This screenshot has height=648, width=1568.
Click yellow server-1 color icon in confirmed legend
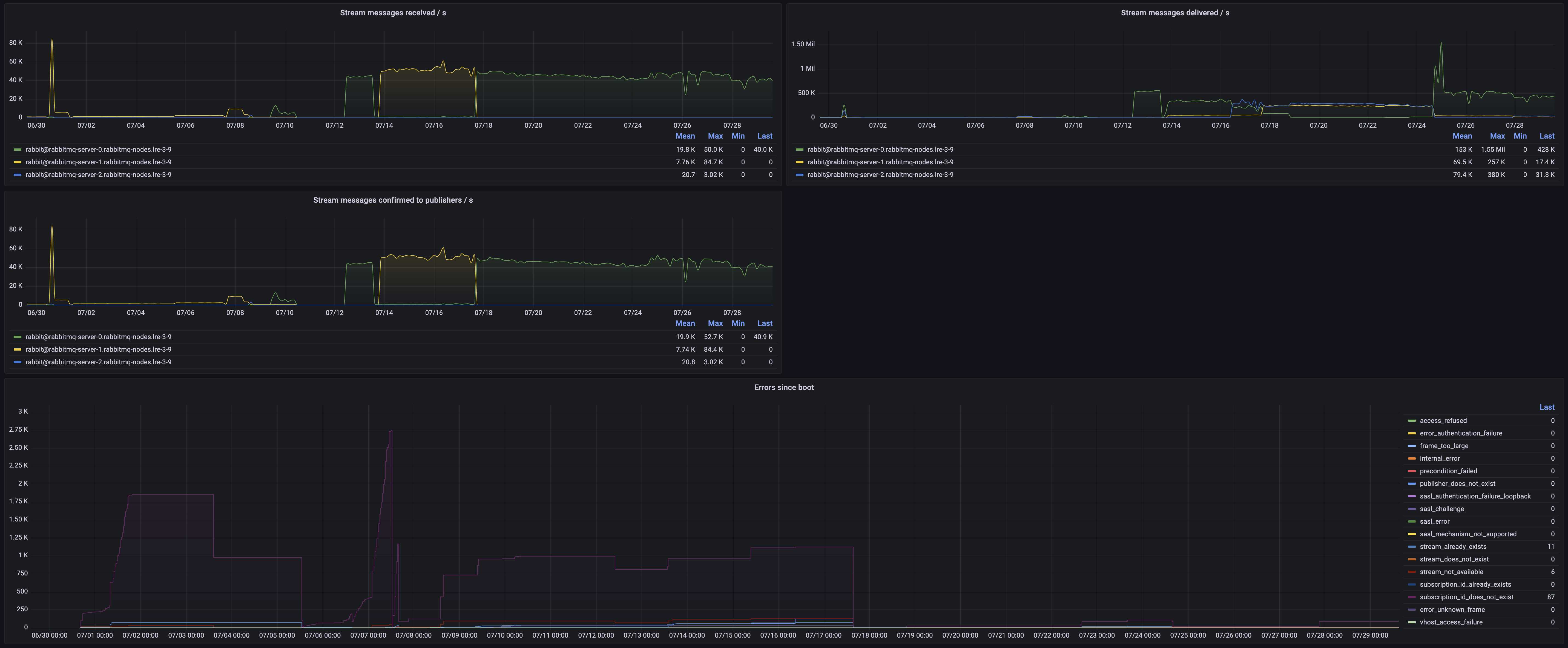[x=18, y=349]
